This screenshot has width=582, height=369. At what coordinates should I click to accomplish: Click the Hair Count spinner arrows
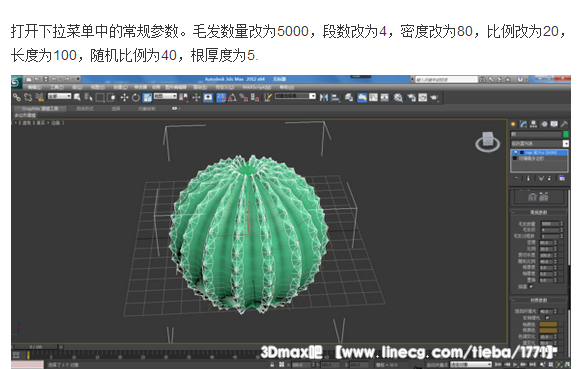click(562, 224)
